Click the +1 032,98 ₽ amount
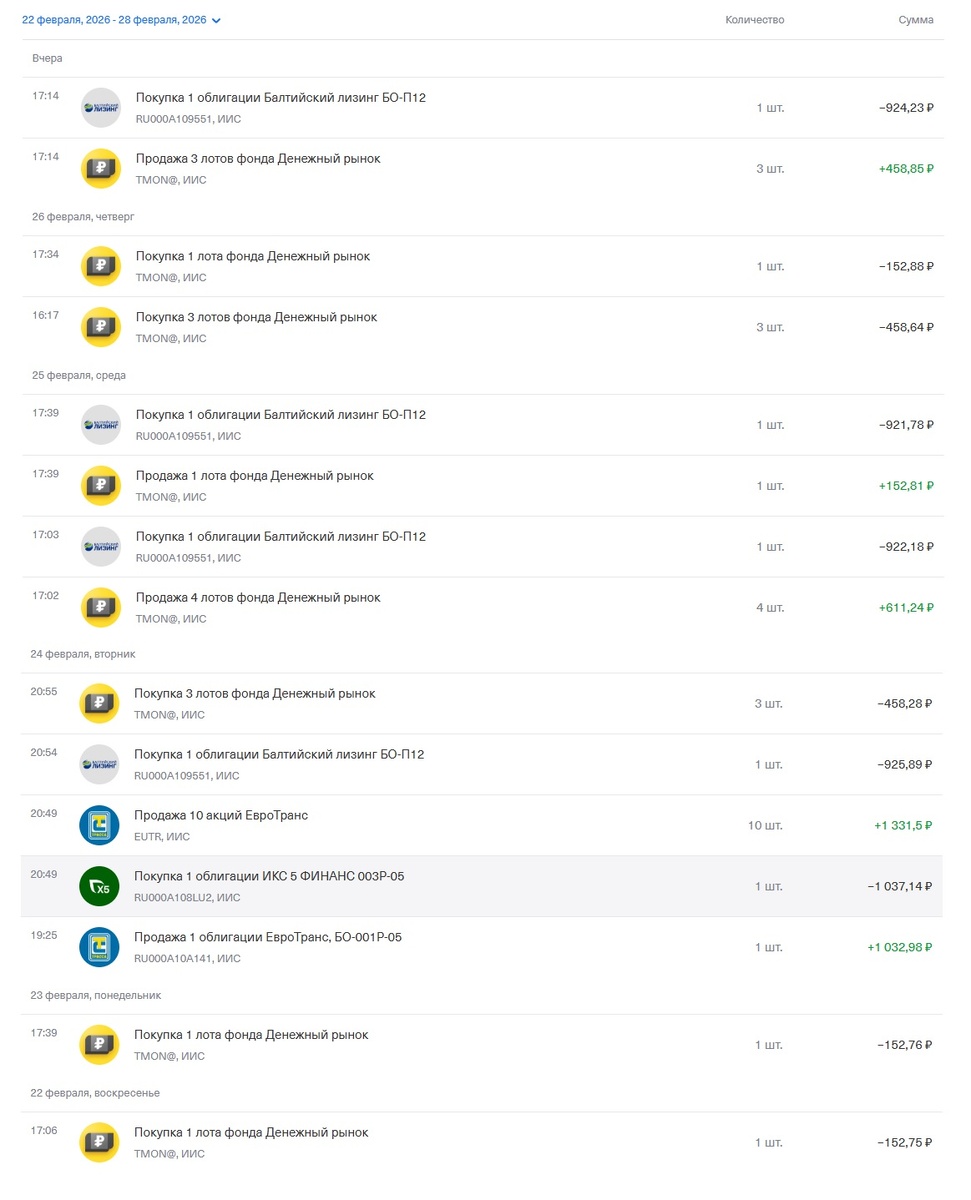This screenshot has height=1200, width=971. point(899,947)
